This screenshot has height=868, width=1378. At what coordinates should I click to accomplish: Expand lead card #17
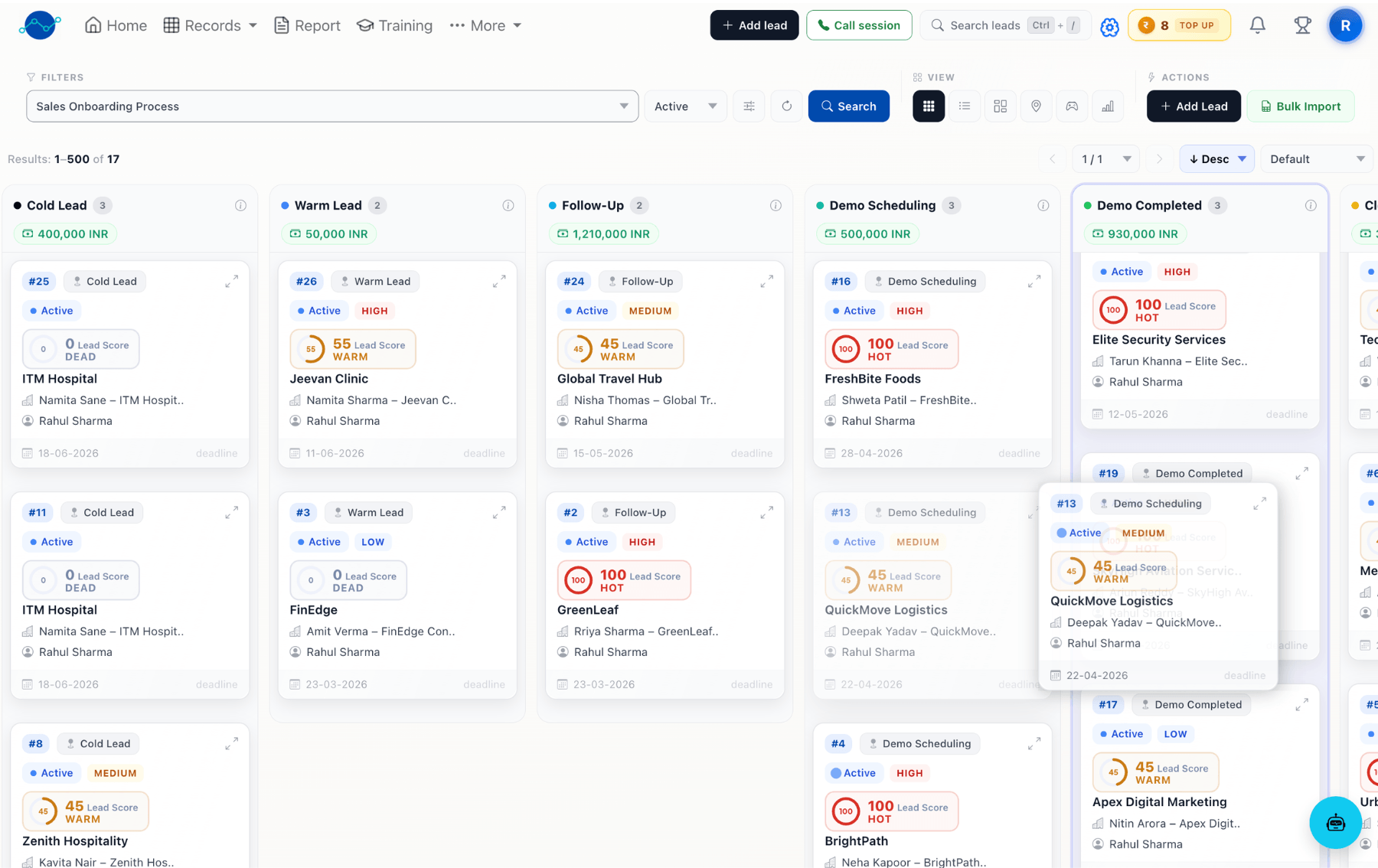[x=1301, y=705]
